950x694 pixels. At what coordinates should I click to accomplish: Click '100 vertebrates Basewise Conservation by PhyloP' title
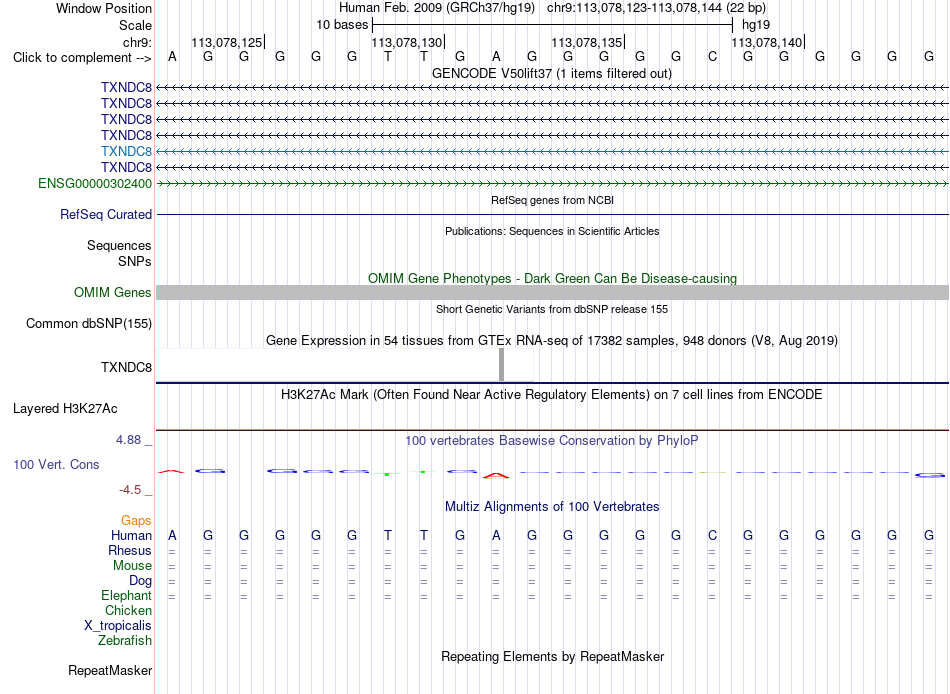tap(552, 441)
